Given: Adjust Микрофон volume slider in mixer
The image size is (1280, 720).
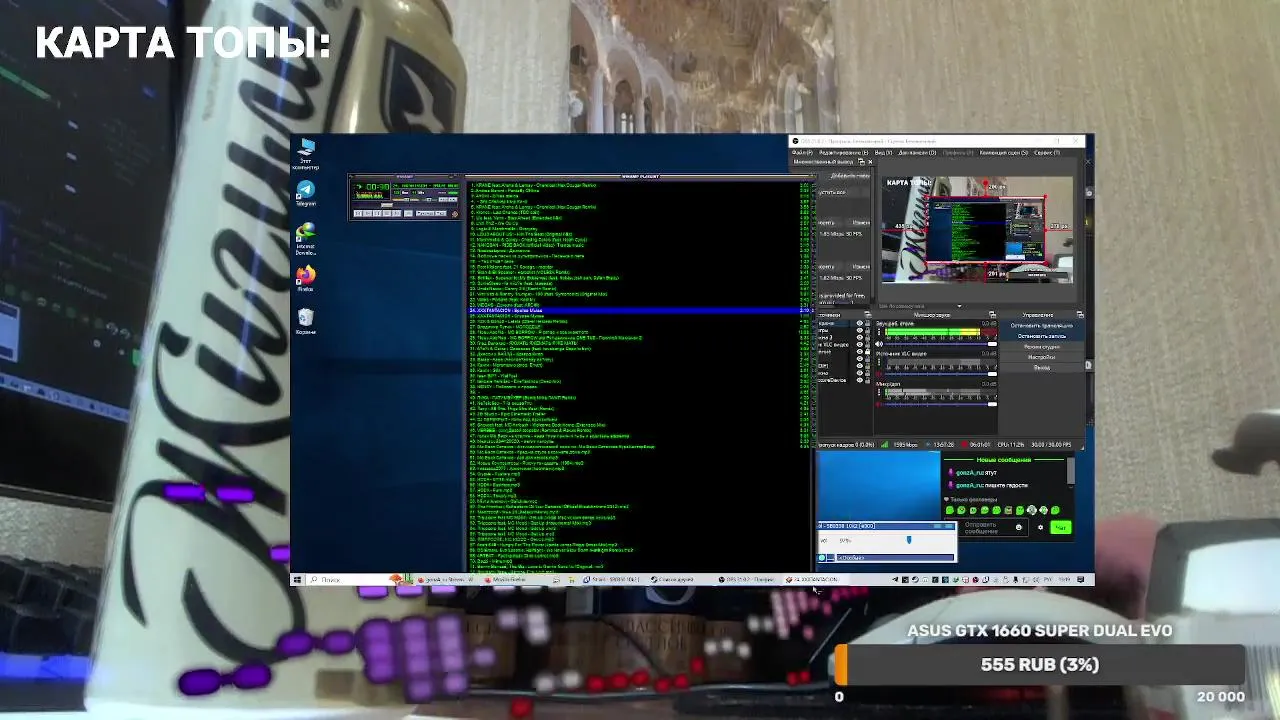Looking at the screenshot, I should point(940,404).
